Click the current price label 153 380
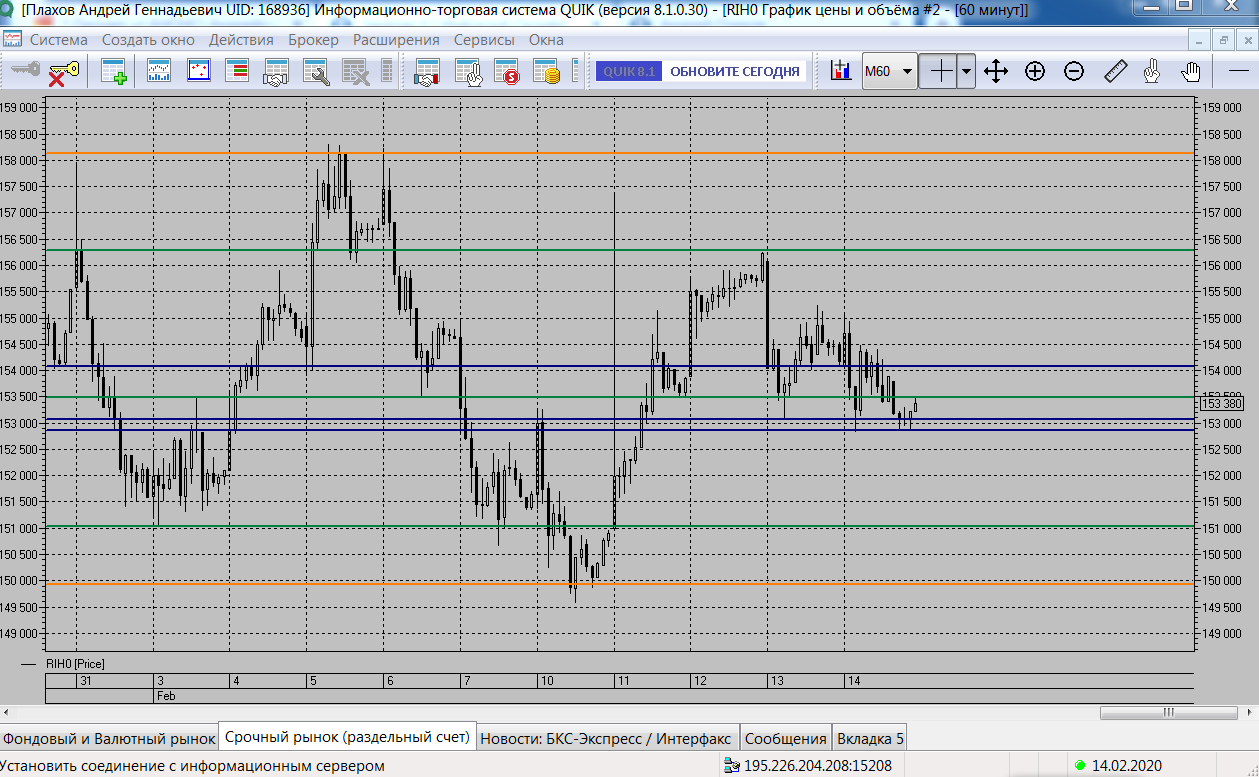The image size is (1259, 777). click(1221, 403)
